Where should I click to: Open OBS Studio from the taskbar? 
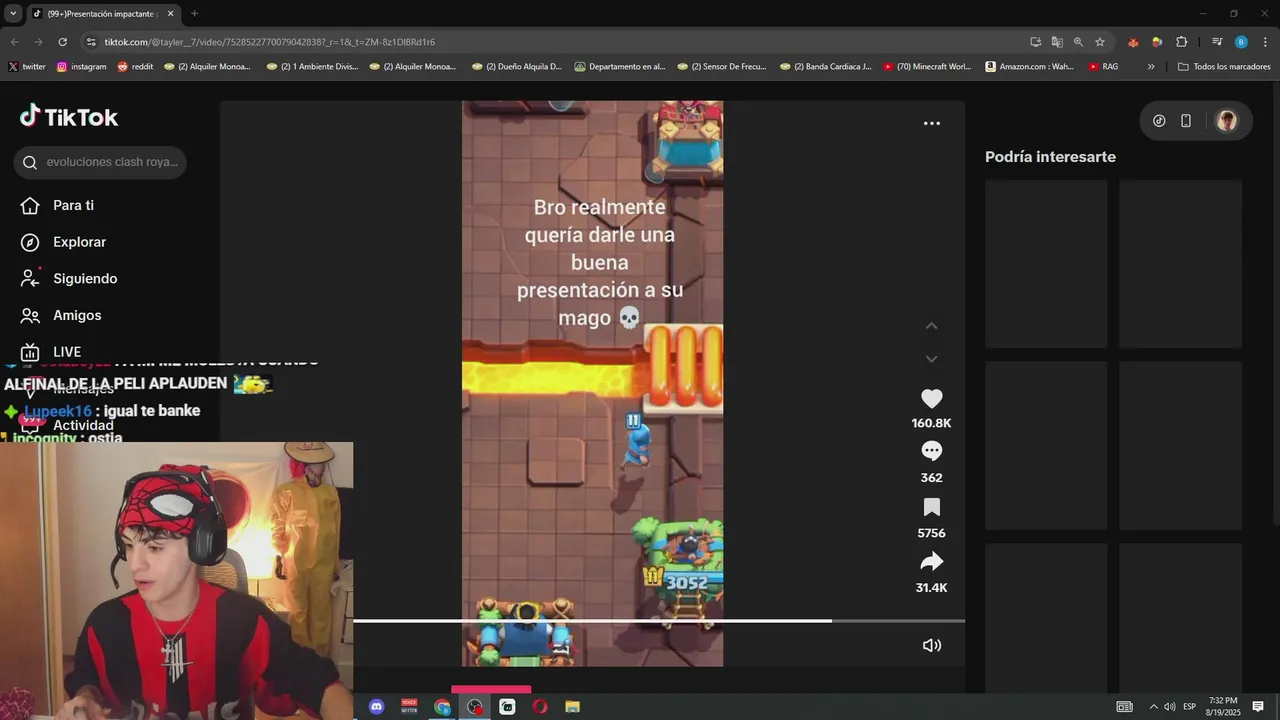(475, 707)
